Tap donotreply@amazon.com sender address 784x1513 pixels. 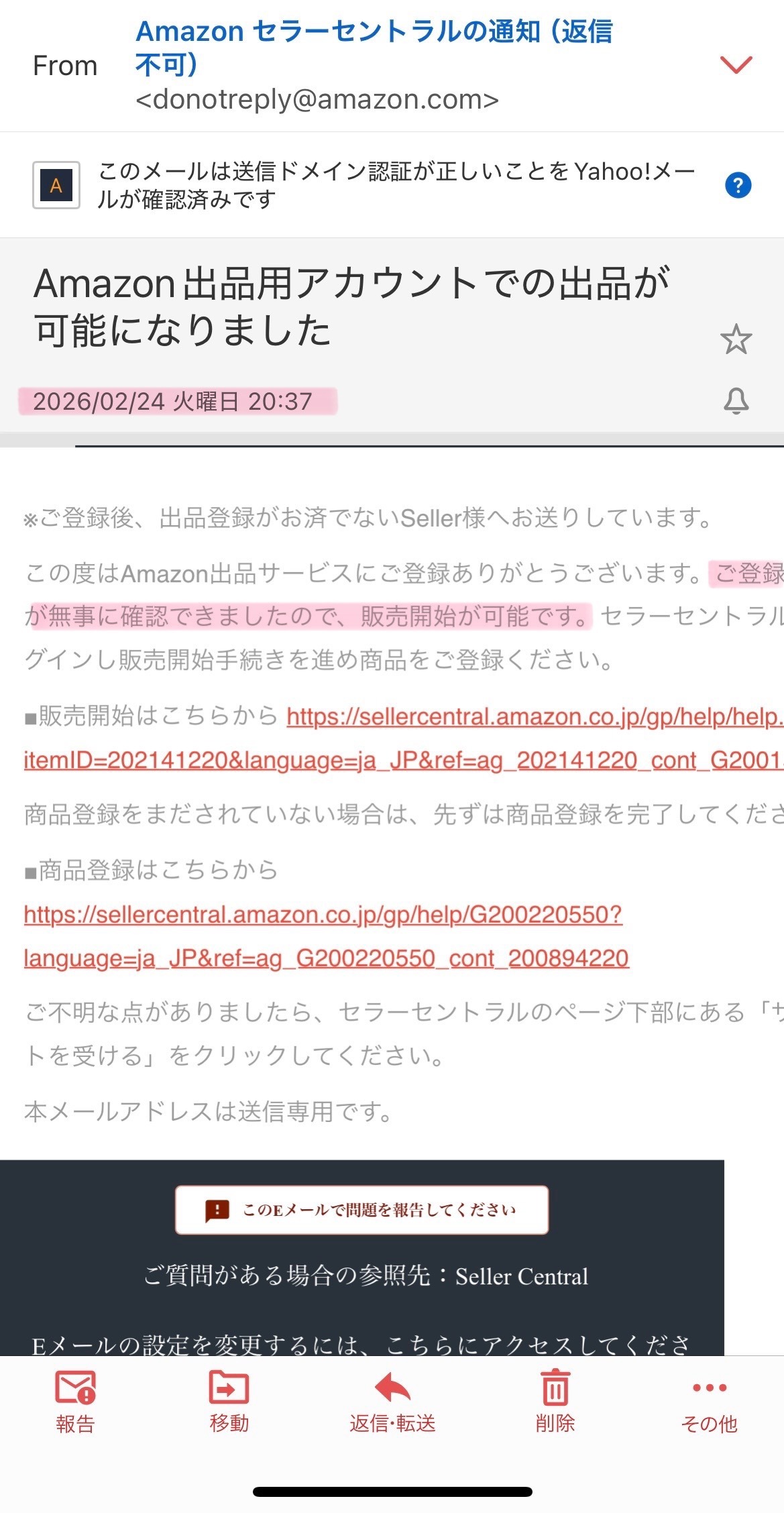(x=317, y=100)
